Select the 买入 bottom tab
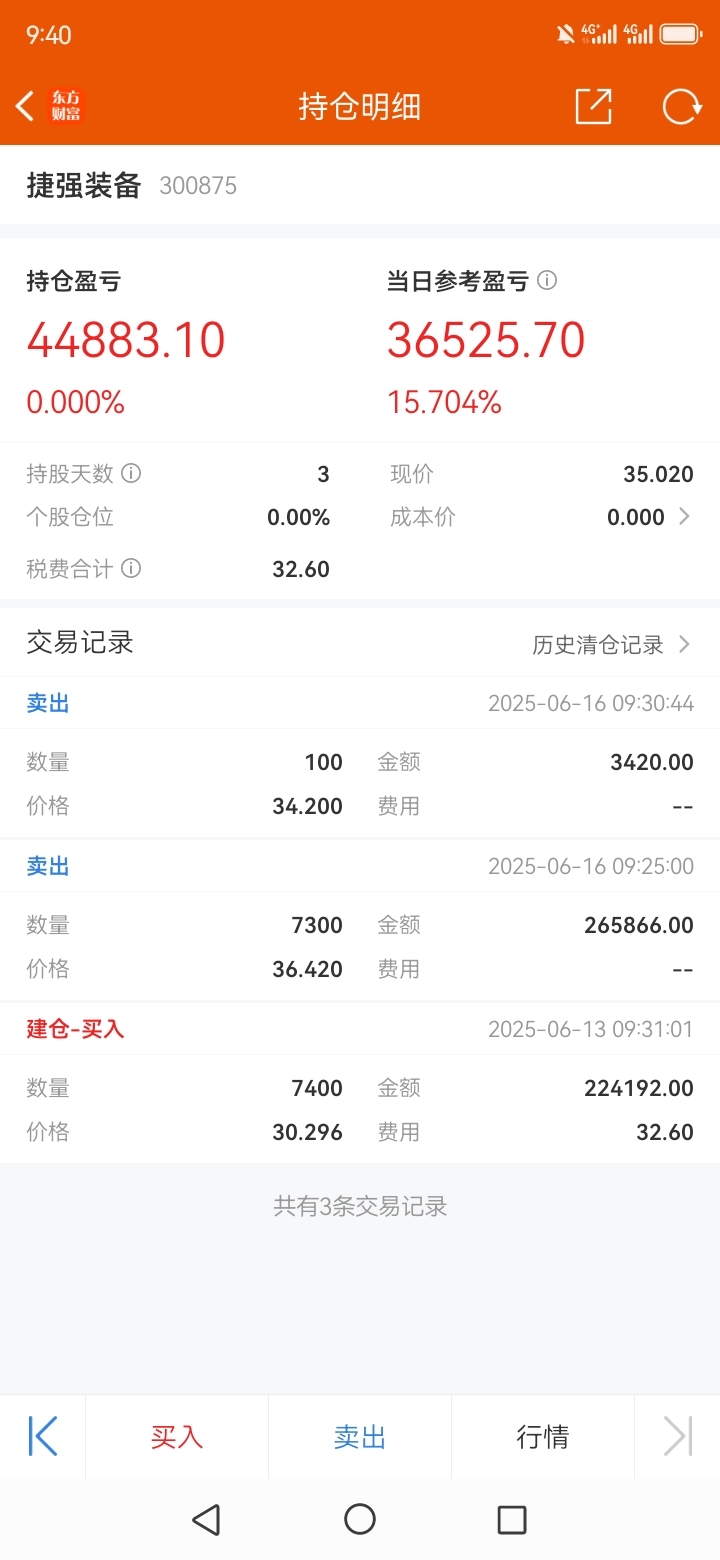The image size is (720, 1560). 177,1437
